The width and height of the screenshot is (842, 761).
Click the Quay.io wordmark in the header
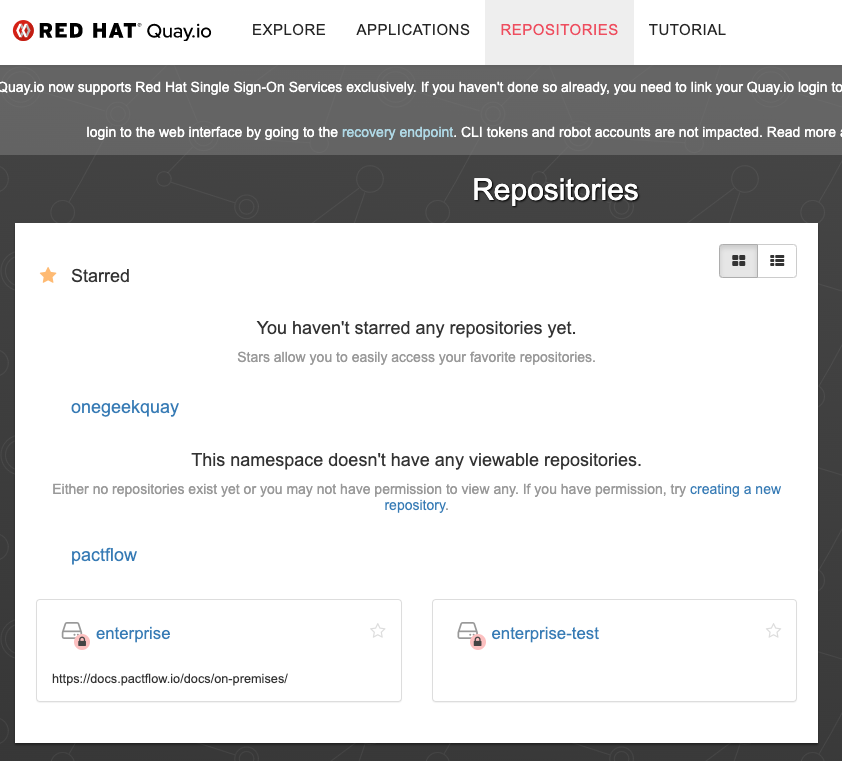(178, 30)
